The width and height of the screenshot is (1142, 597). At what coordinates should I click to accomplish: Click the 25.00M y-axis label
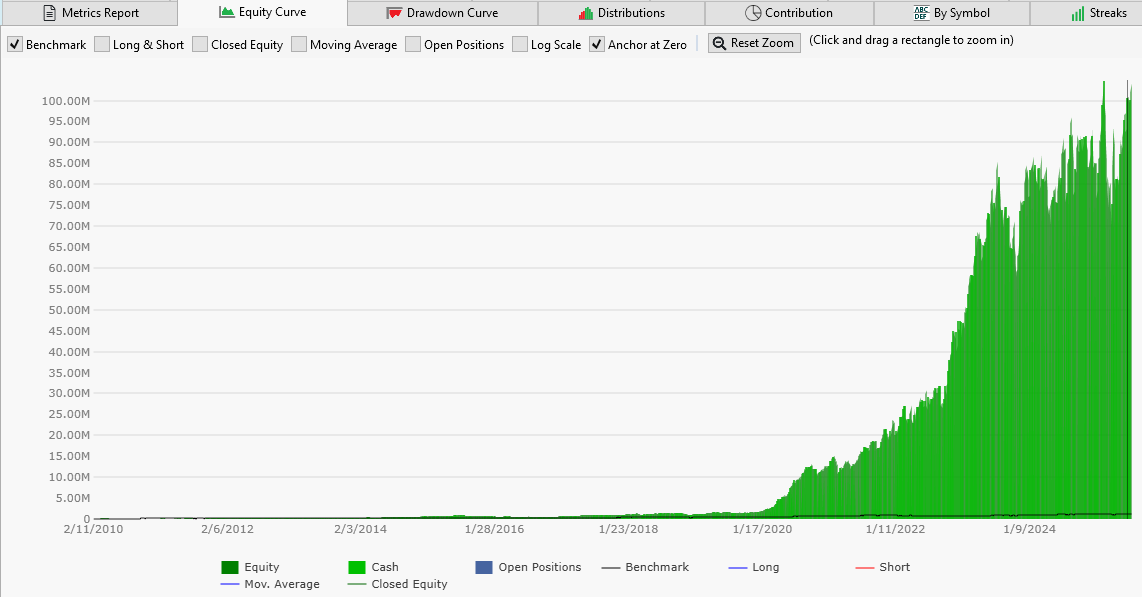coord(68,414)
